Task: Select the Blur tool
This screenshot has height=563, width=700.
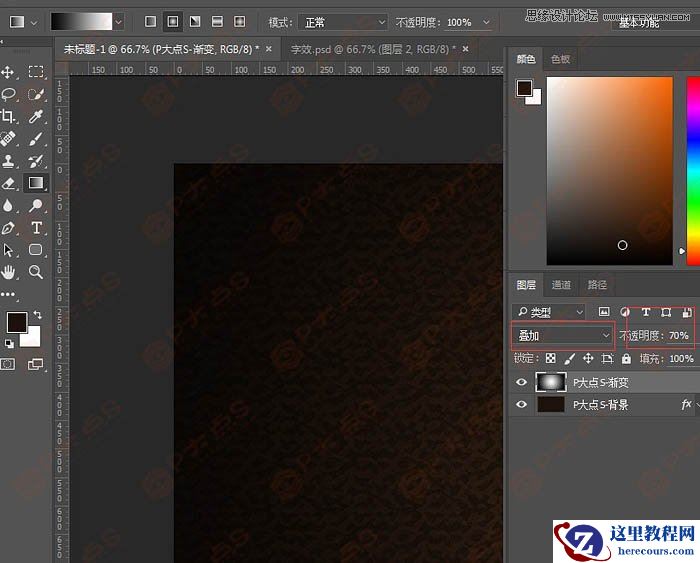Action: (8, 205)
